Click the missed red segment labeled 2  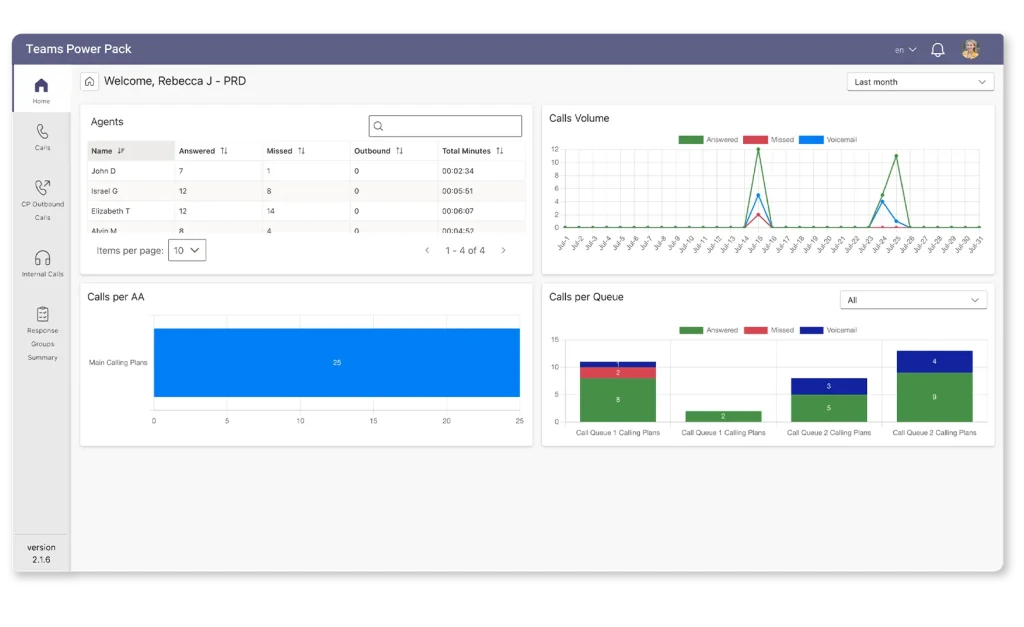tap(618, 373)
